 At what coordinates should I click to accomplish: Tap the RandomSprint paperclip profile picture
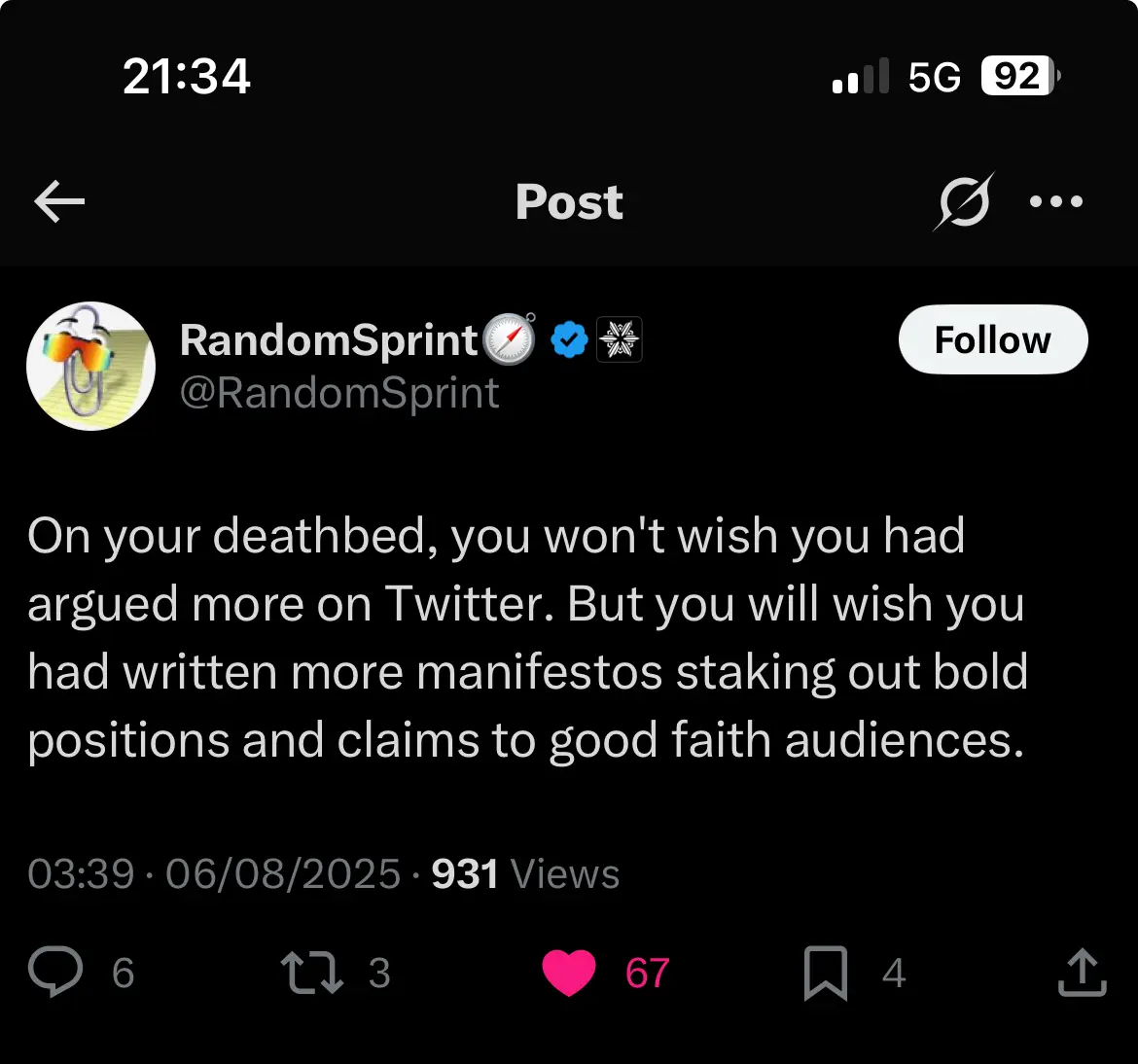[90, 366]
